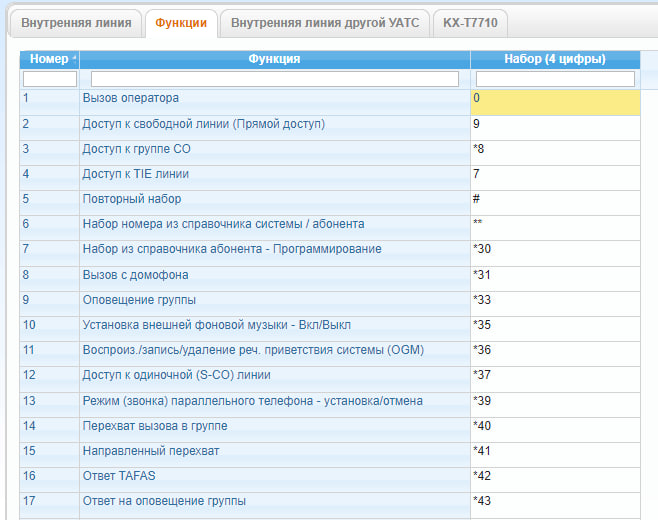Screen dimensions: 658x520
Task: Click row number 1 cell
Action: (x=50, y=102)
